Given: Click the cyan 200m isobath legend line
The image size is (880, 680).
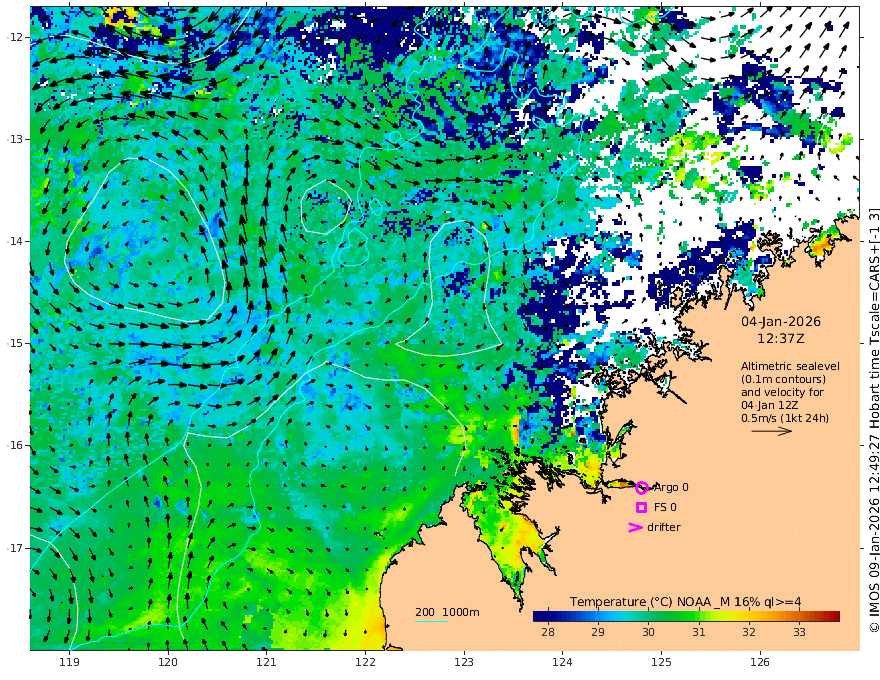Looking at the screenshot, I should tap(431, 621).
